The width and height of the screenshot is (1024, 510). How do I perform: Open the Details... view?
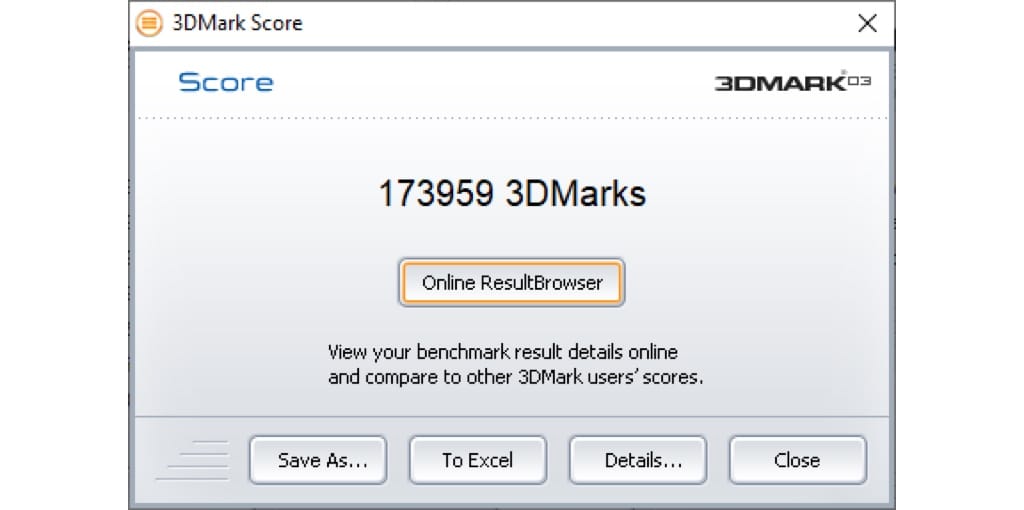pos(638,460)
